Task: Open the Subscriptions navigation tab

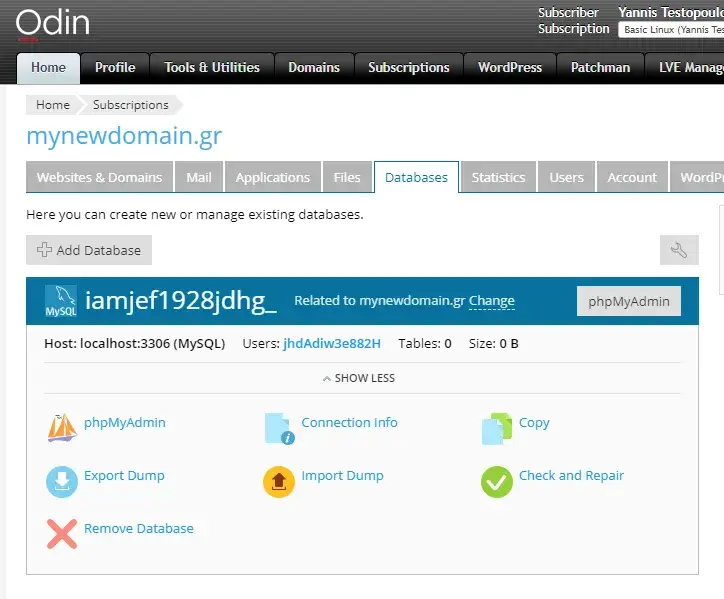Action: (x=409, y=68)
